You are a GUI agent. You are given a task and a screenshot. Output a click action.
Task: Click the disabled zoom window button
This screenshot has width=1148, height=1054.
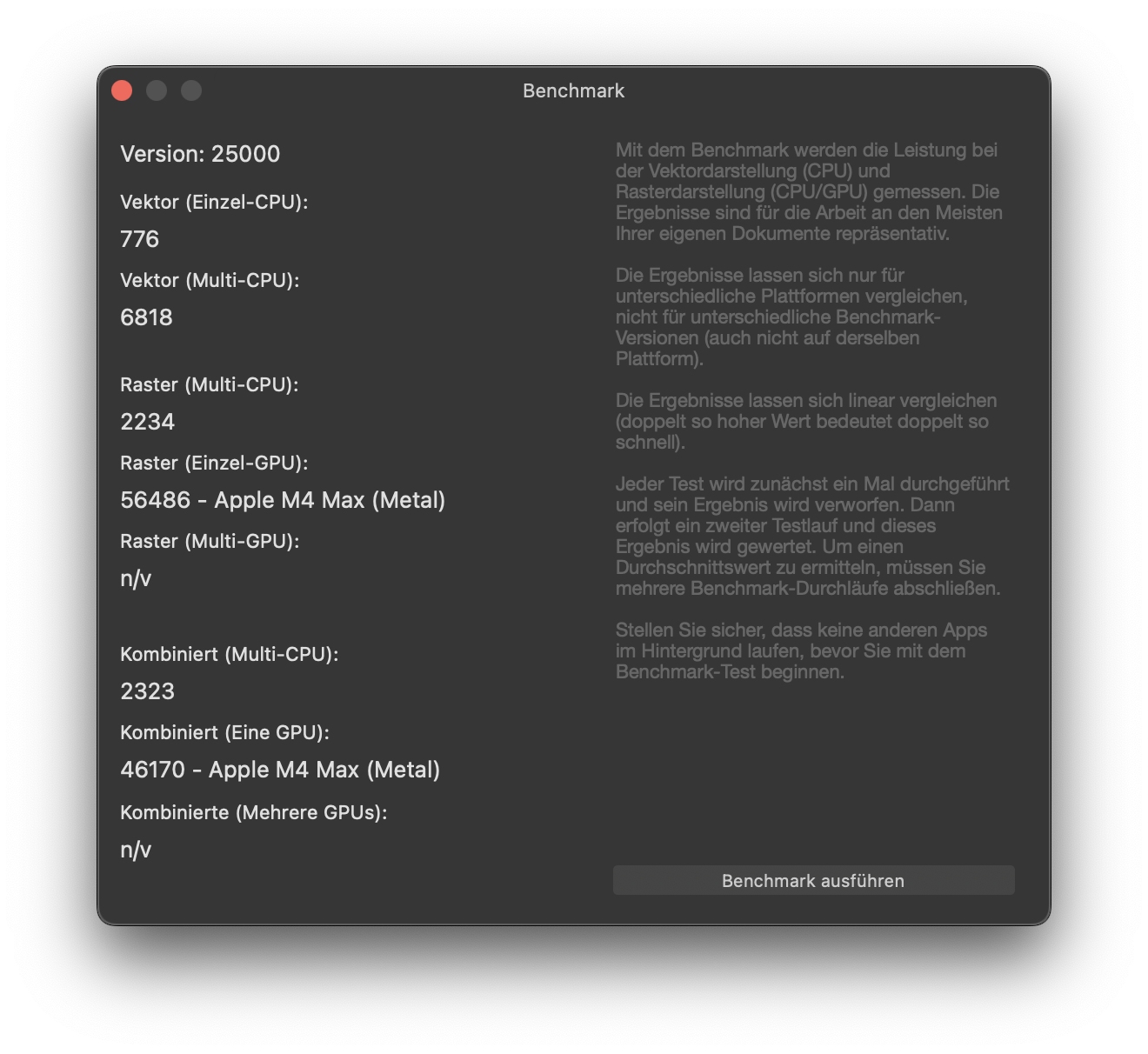click(191, 90)
